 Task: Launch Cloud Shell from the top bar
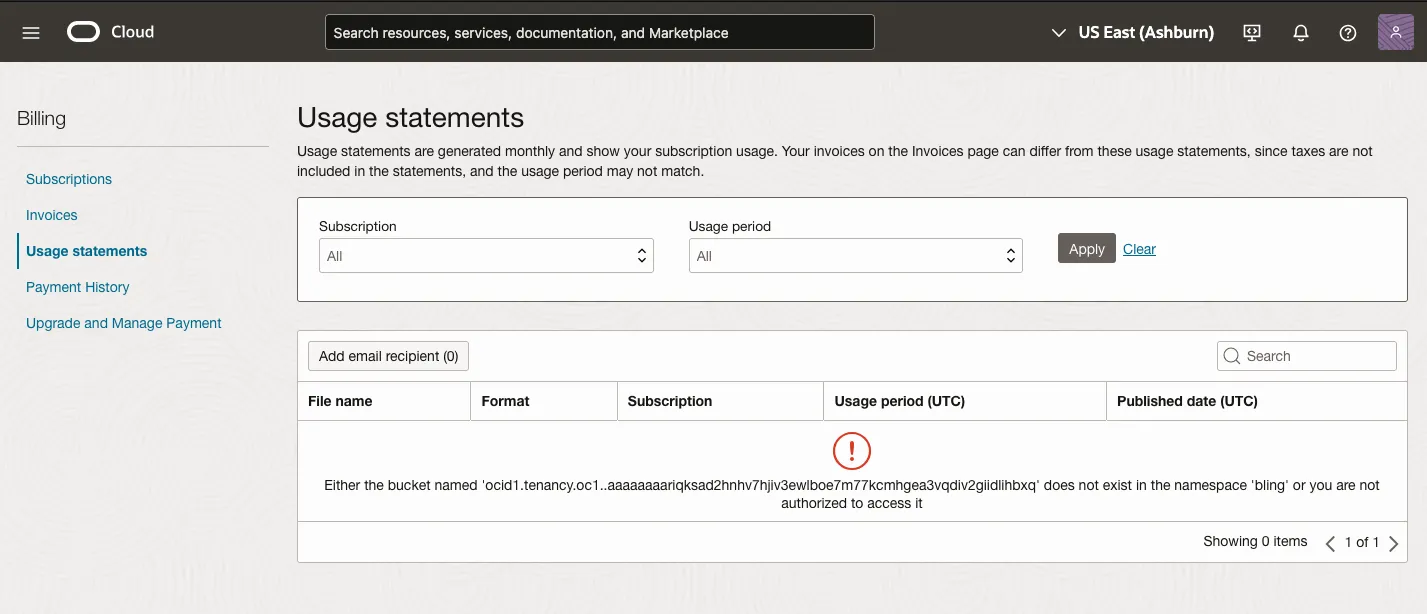(1251, 32)
